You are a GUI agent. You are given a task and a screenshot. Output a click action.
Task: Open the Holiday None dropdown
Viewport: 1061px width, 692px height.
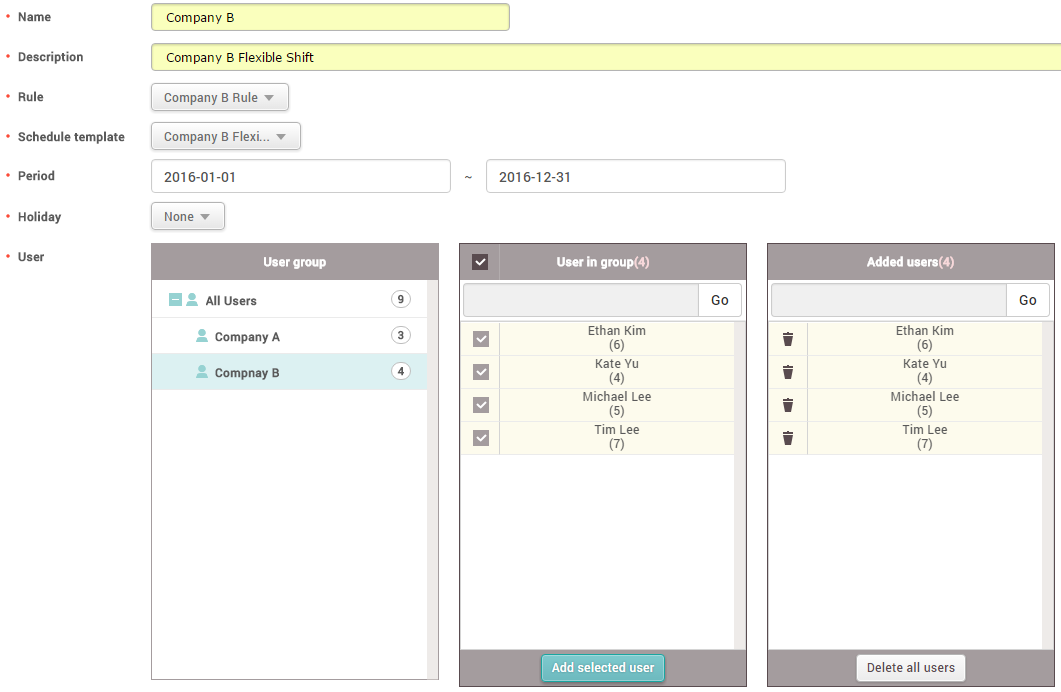tap(187, 217)
